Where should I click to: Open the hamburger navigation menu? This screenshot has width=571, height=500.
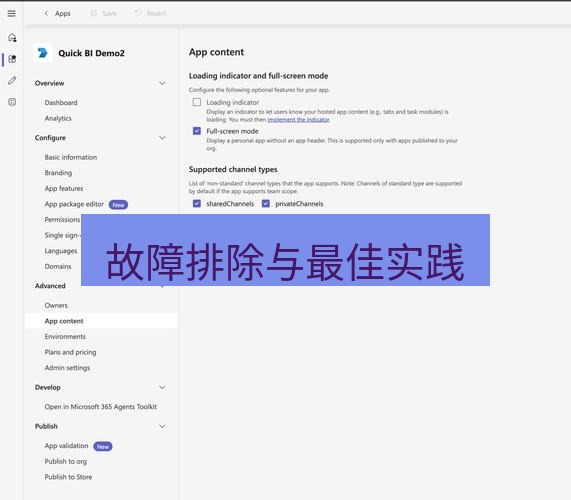12,13
